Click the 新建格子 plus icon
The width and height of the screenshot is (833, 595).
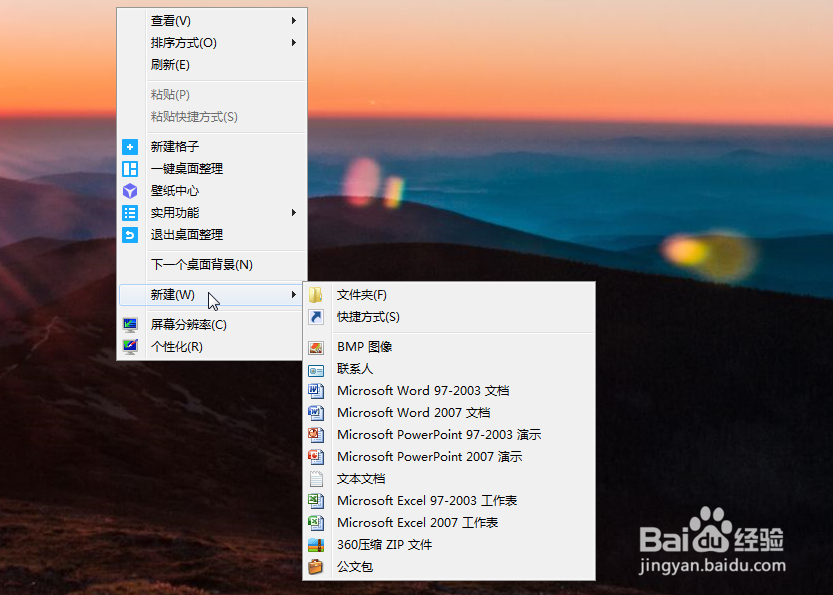(130, 147)
